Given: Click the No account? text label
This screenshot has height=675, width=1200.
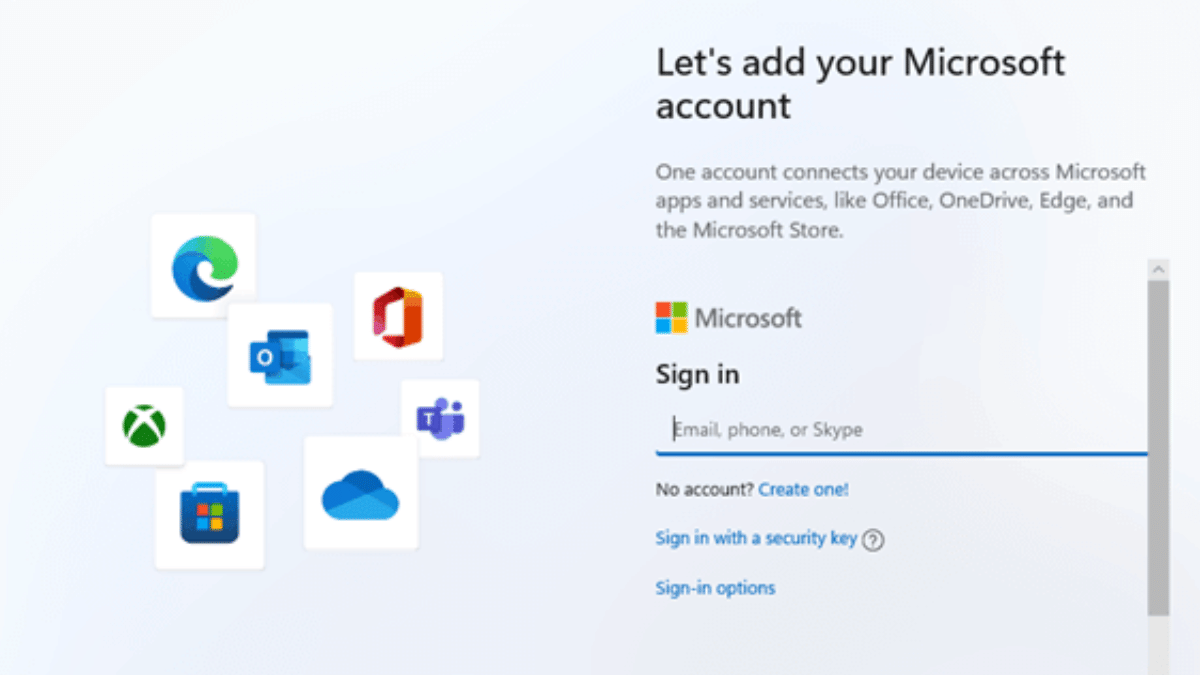Looking at the screenshot, I should click(x=703, y=489).
